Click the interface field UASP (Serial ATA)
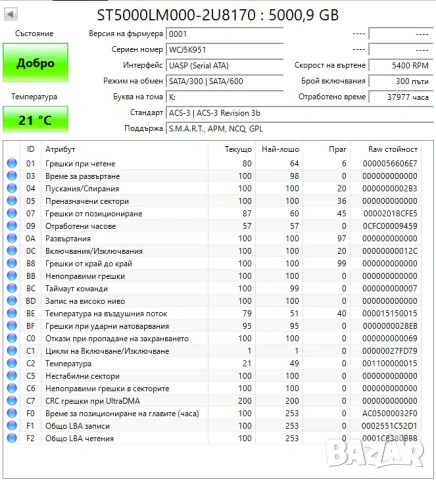This screenshot has width=436, height=480. point(225,65)
